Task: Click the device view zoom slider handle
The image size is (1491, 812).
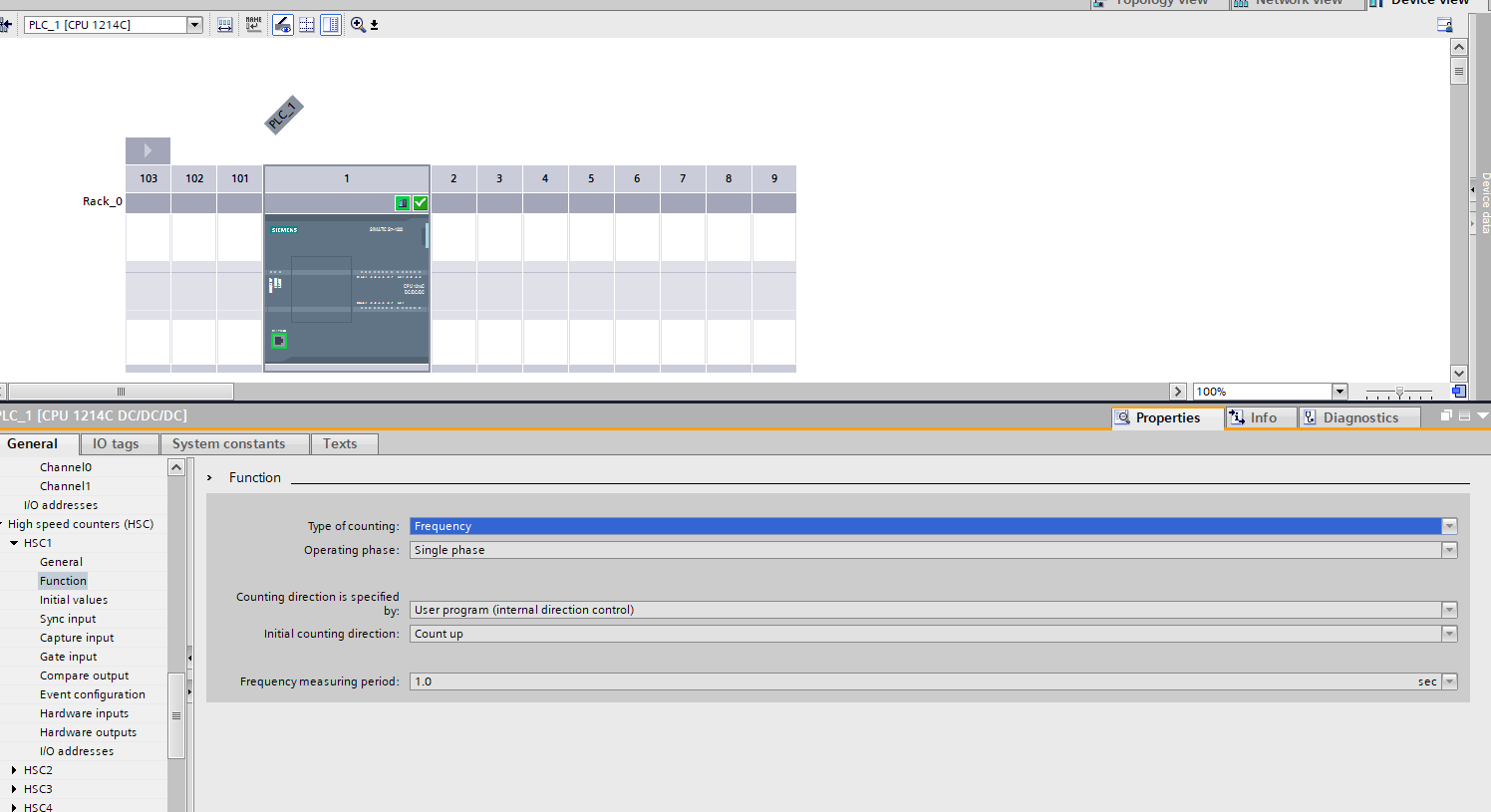Action: pyautogui.click(x=1399, y=393)
